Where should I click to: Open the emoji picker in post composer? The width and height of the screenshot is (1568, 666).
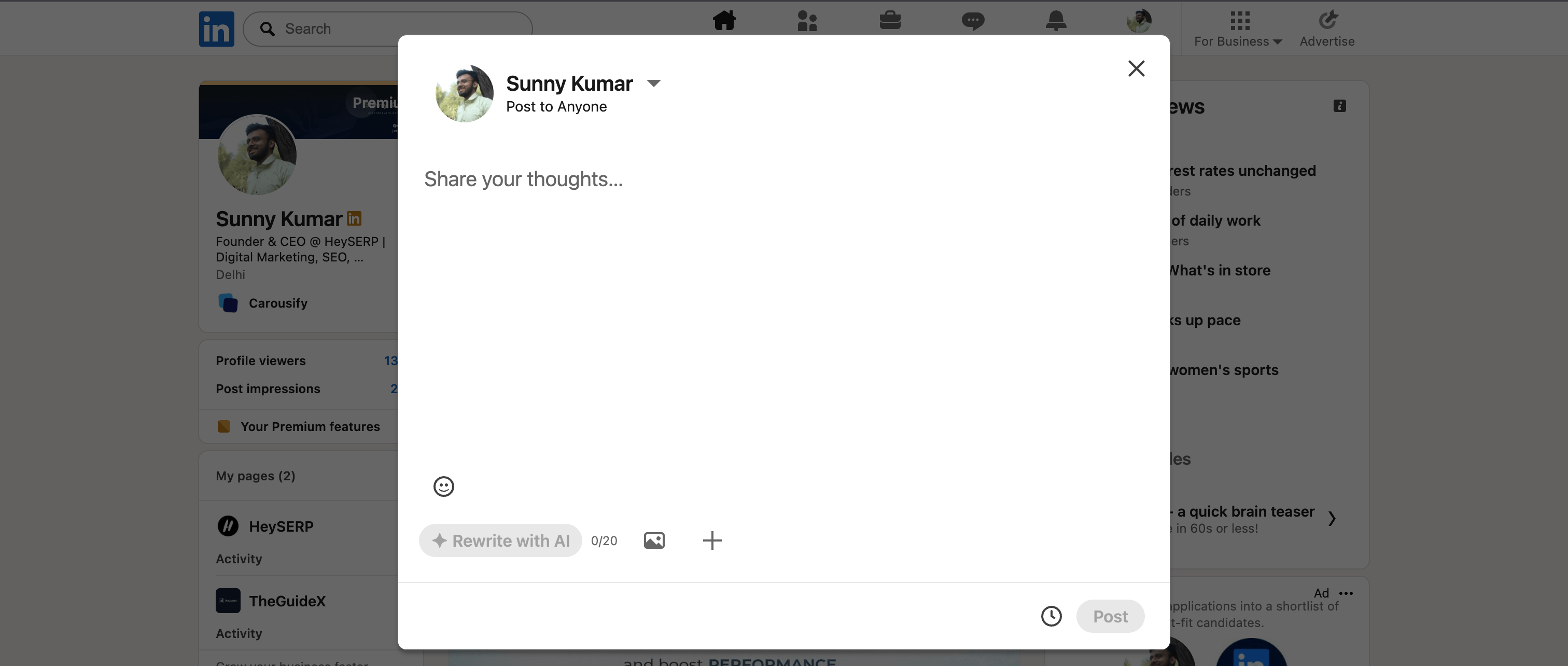[443, 486]
